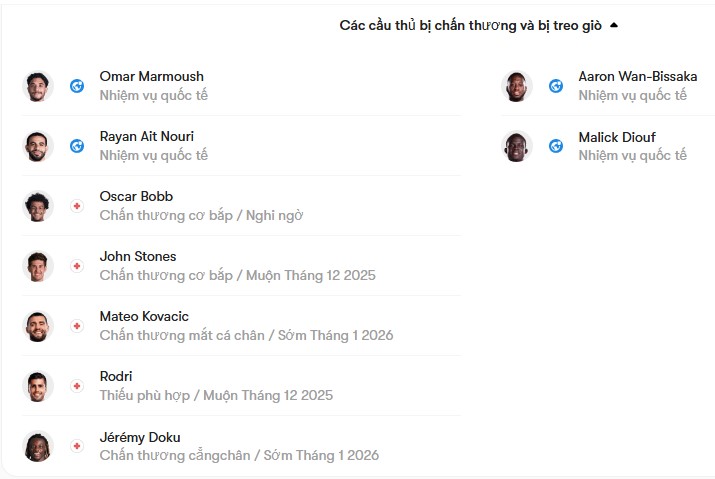This screenshot has width=715, height=479.
Task: Click the international duty icon beside Omar Marmoush
Action: pyautogui.click(x=77, y=86)
